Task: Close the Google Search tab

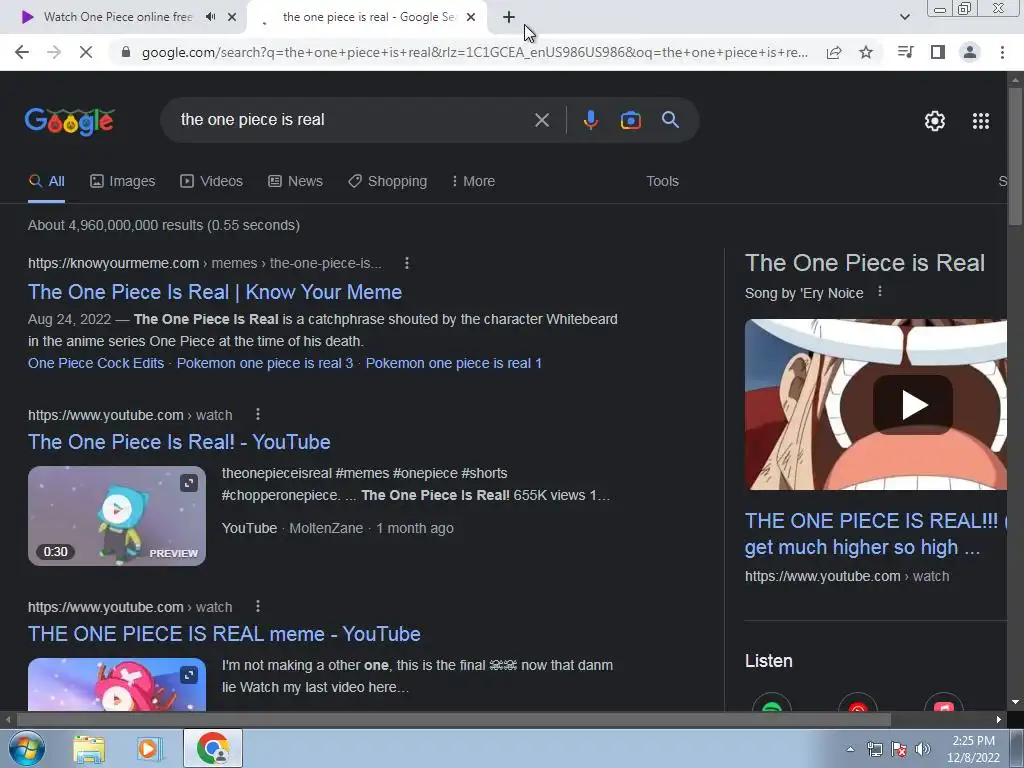Action: click(x=471, y=17)
